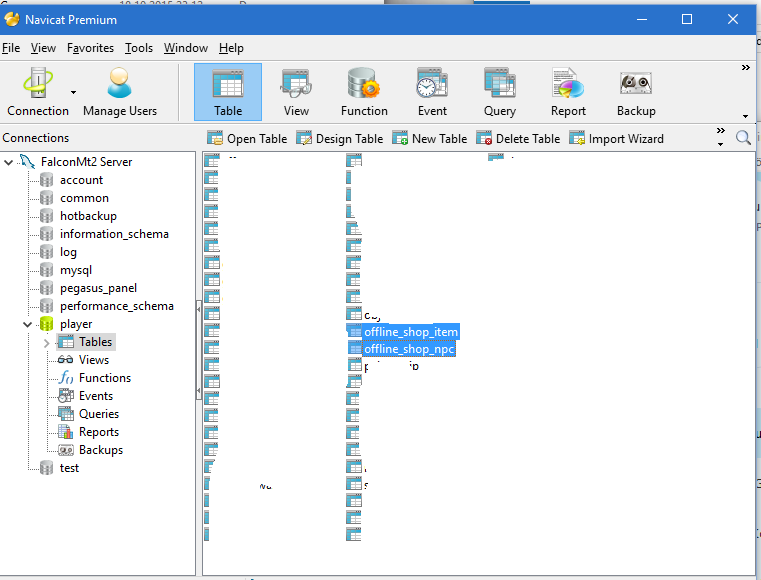Select offline_shop_npc table
Viewport: 761px width, 580px height.
(x=409, y=349)
